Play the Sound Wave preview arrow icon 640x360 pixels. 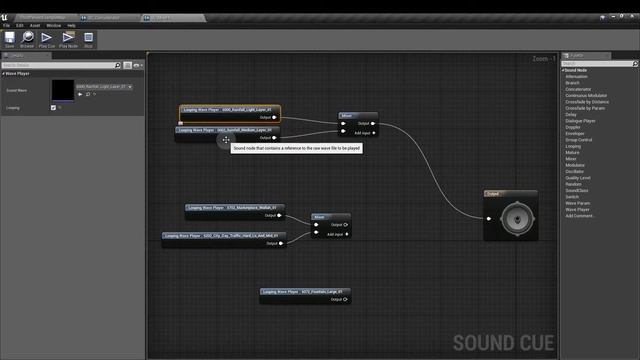80,94
